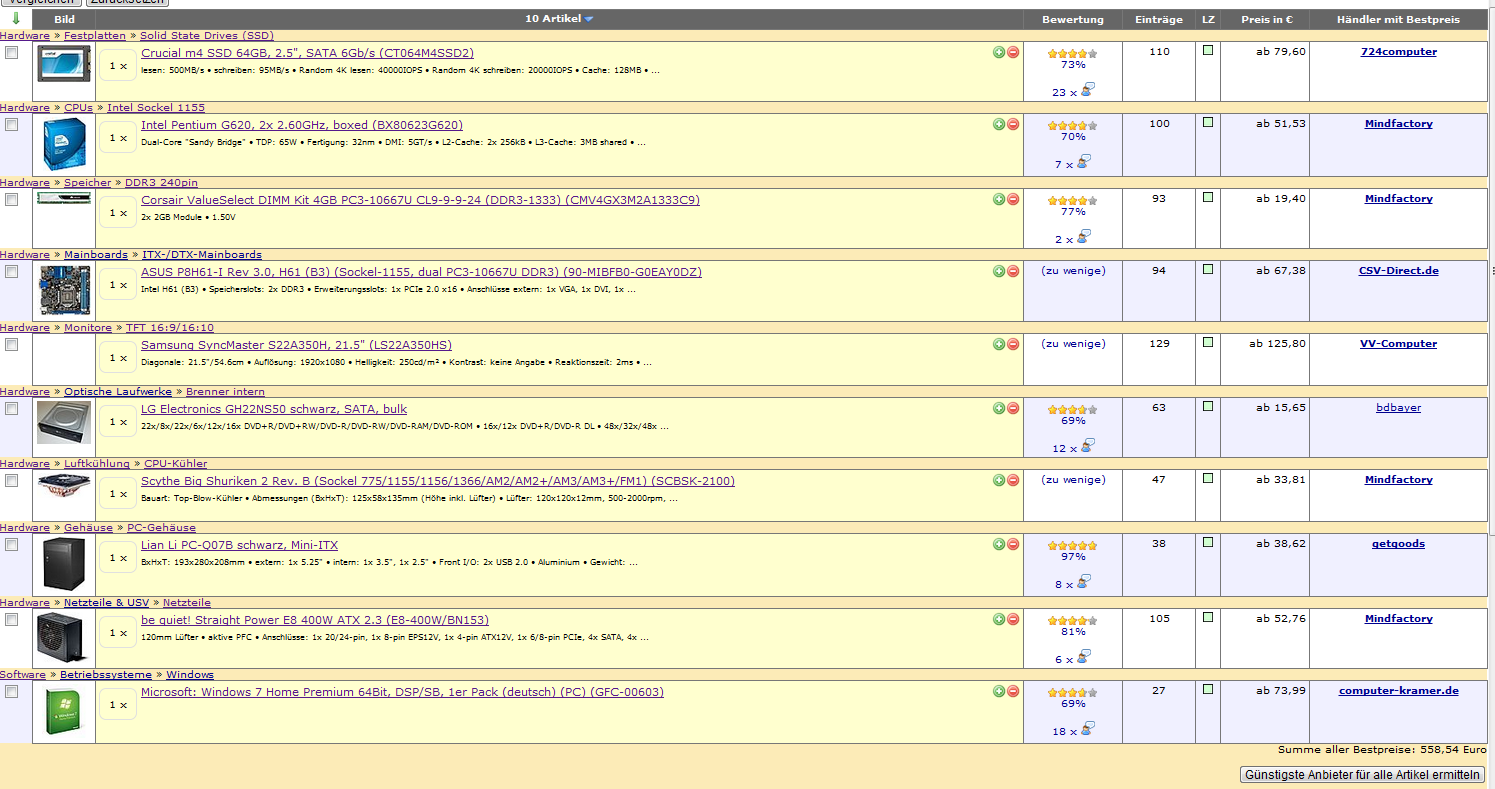This screenshot has height=789, width=1495.
Task: Open TFT 16:9/16:10 breadcrumb link
Action: click(170, 327)
